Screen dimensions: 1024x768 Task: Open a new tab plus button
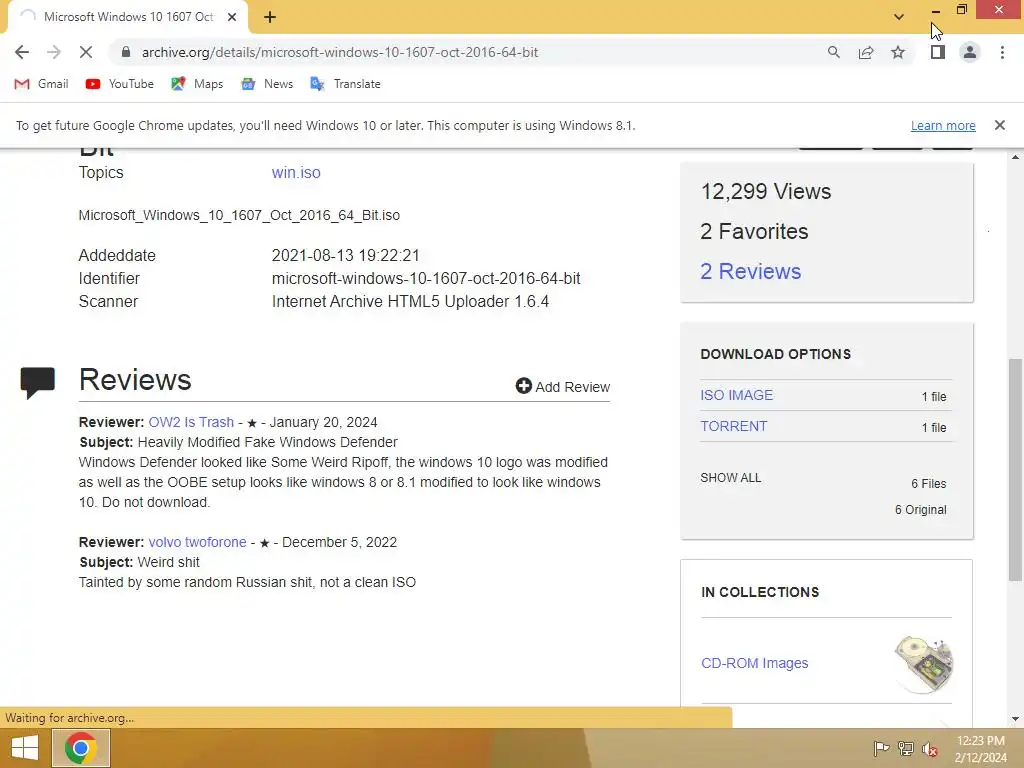tap(270, 17)
